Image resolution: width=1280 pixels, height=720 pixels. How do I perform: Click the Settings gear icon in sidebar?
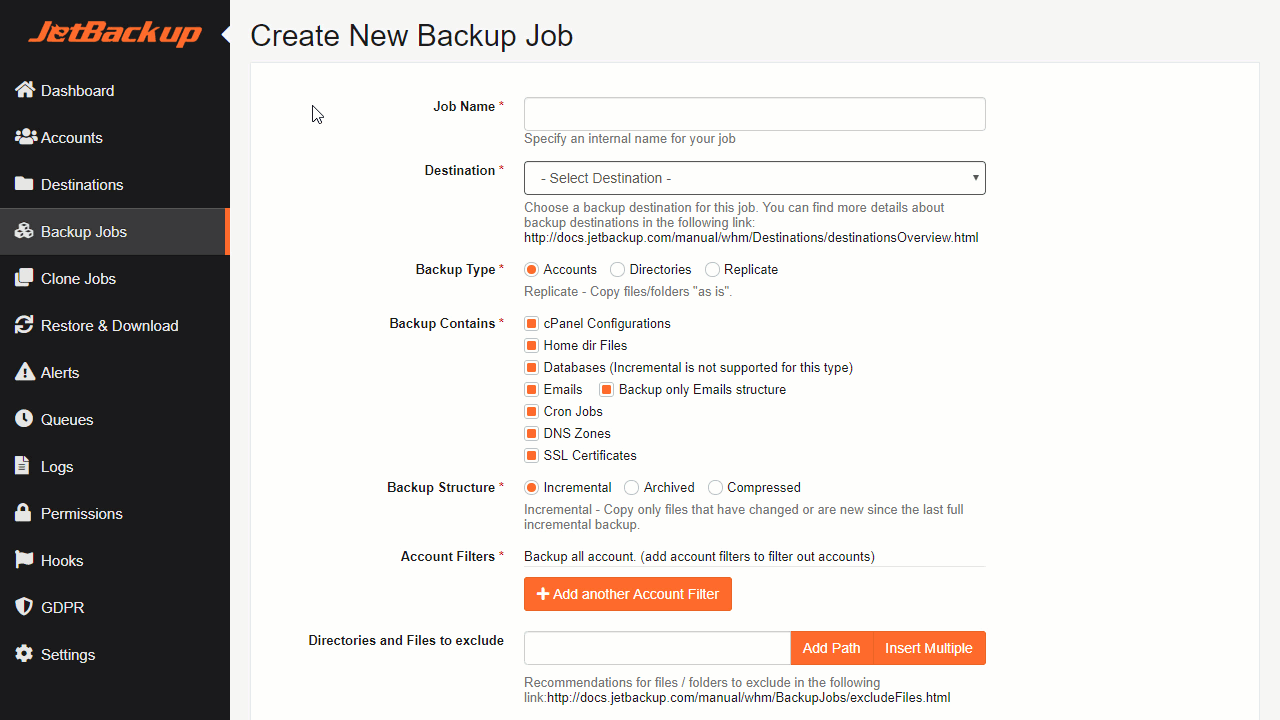point(24,654)
